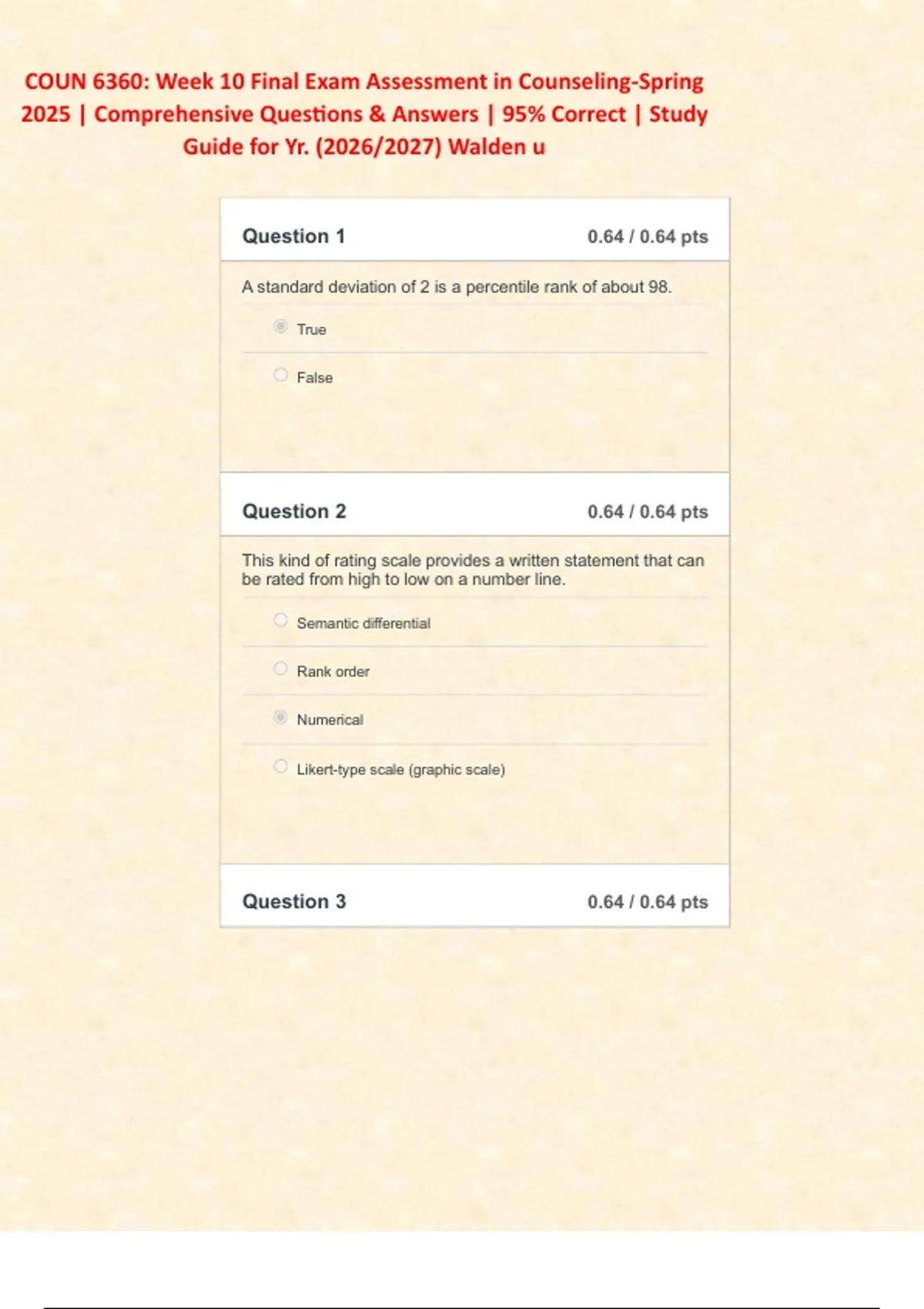Click the Question 3 heading

[294, 902]
